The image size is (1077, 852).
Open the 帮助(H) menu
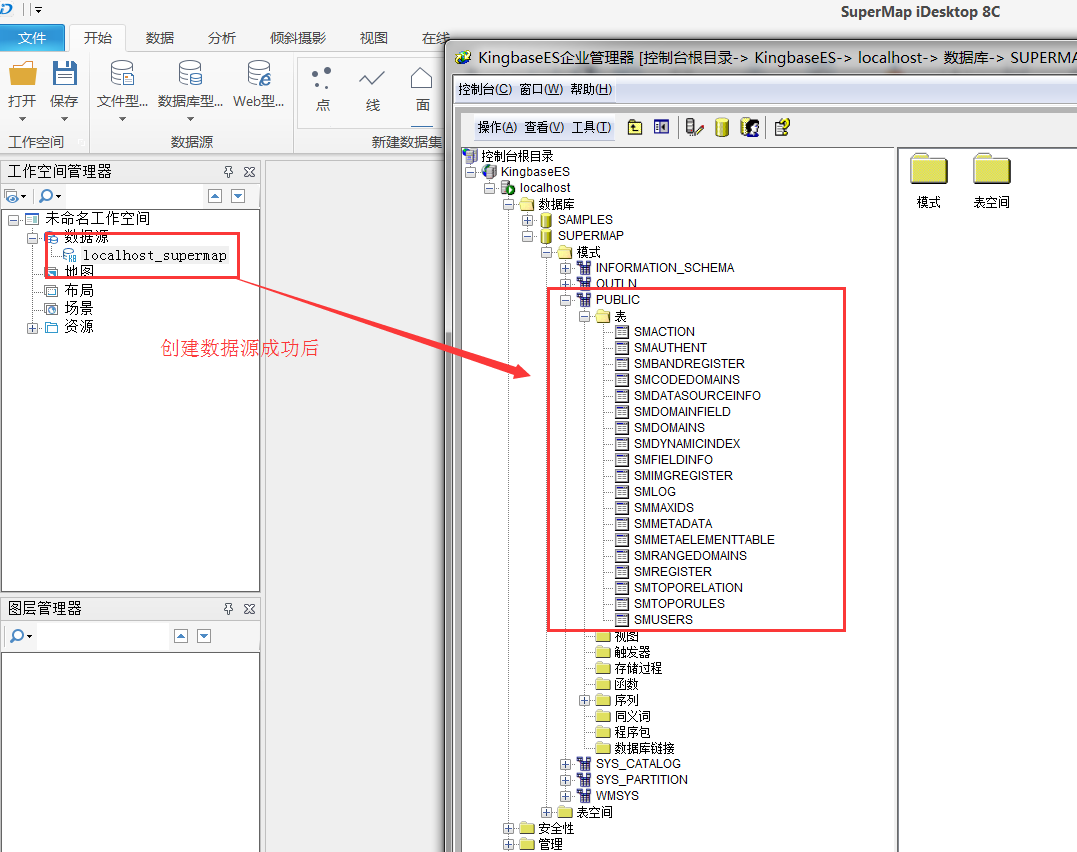tap(591, 89)
